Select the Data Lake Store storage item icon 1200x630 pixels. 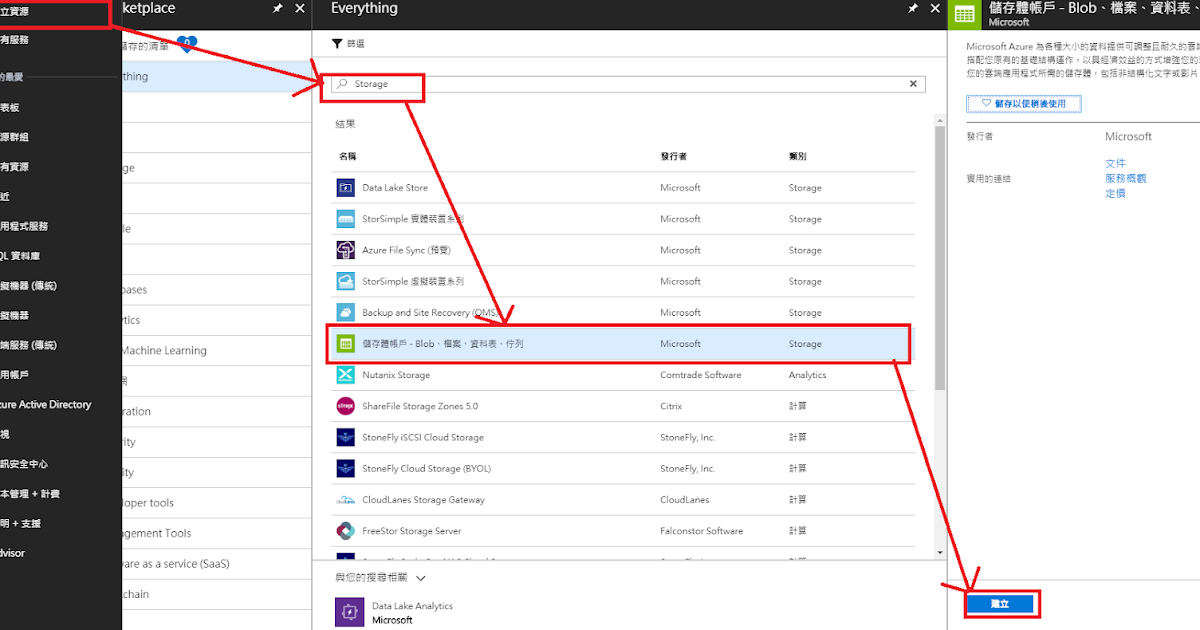click(347, 187)
